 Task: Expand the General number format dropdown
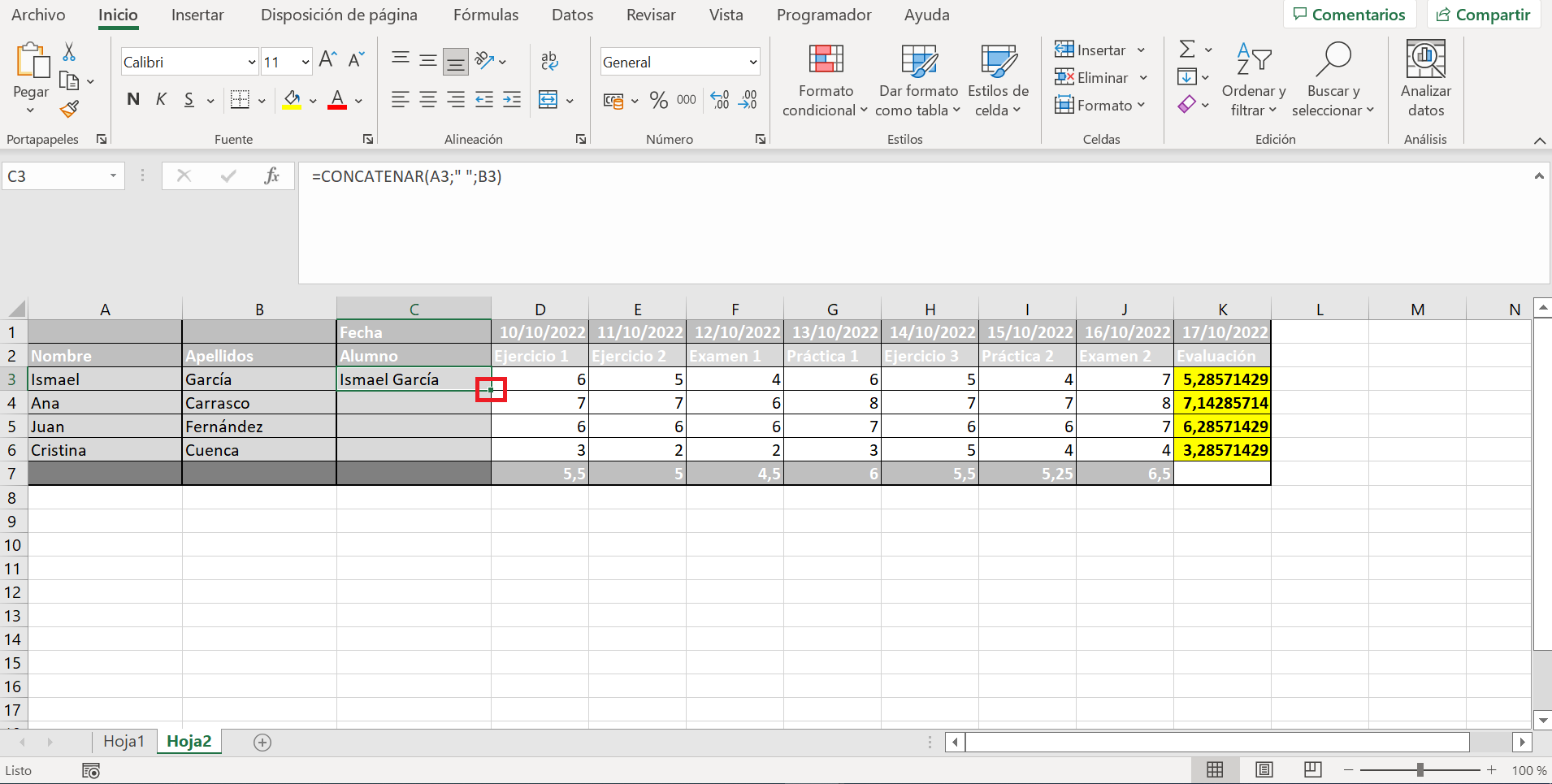752,63
